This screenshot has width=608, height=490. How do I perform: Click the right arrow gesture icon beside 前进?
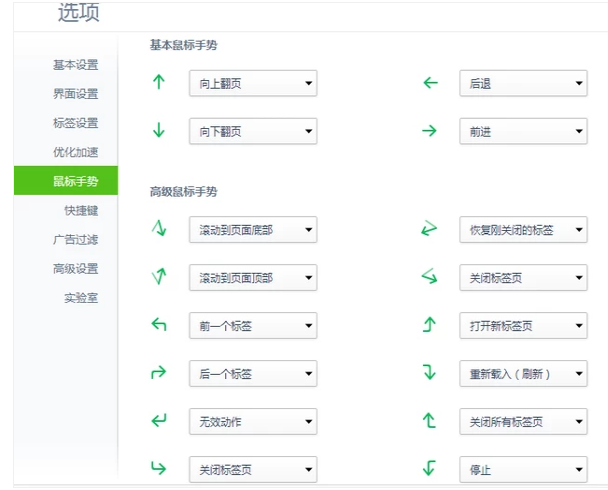point(431,131)
